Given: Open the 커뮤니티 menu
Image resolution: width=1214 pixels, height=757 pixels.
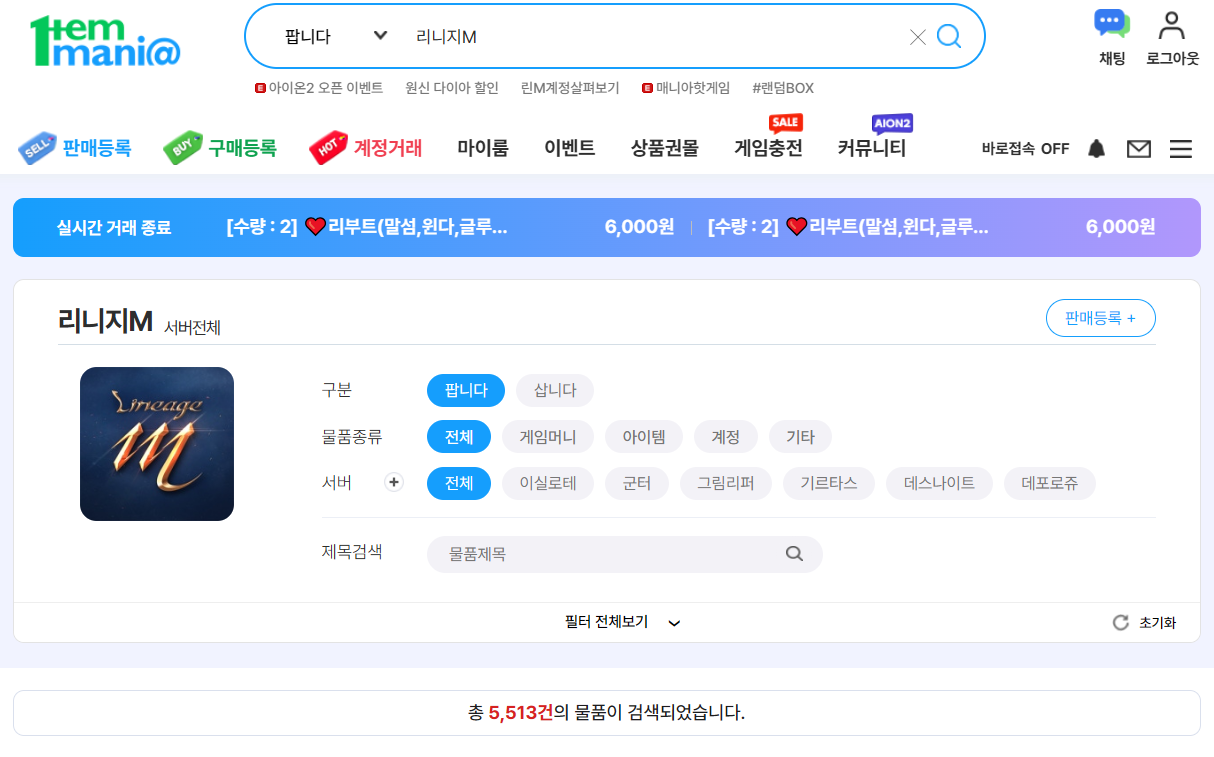Looking at the screenshot, I should (872, 148).
